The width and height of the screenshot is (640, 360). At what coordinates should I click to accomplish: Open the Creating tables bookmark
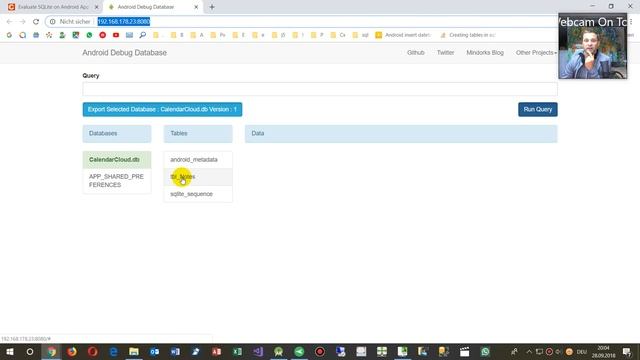pos(468,35)
